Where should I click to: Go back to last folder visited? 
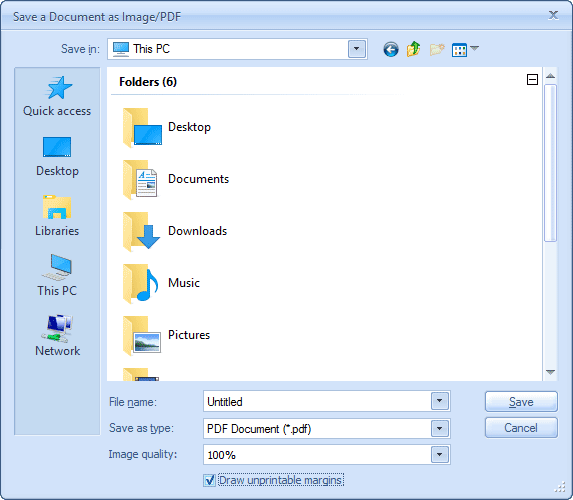[391, 49]
